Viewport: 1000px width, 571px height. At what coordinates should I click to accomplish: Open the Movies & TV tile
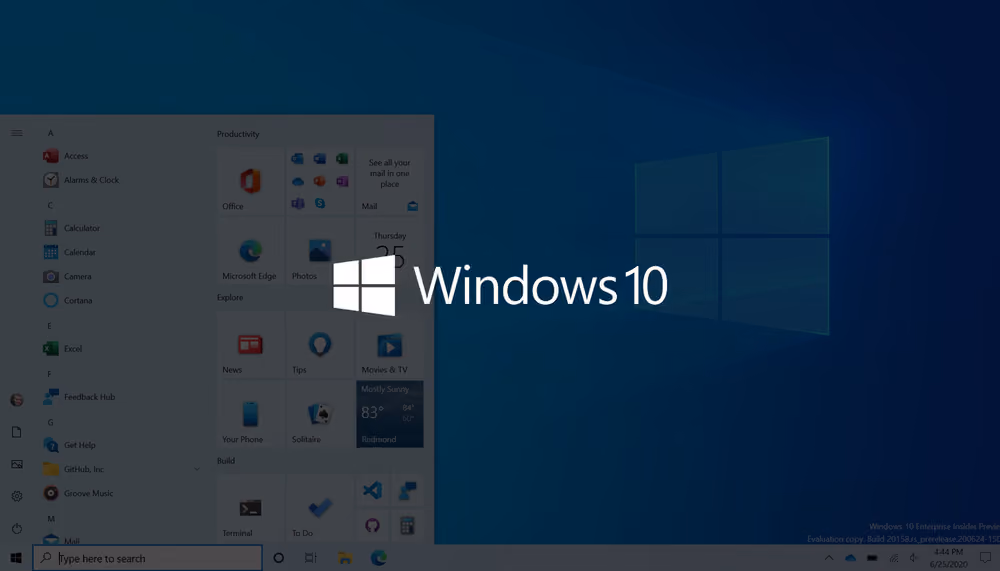click(x=390, y=345)
